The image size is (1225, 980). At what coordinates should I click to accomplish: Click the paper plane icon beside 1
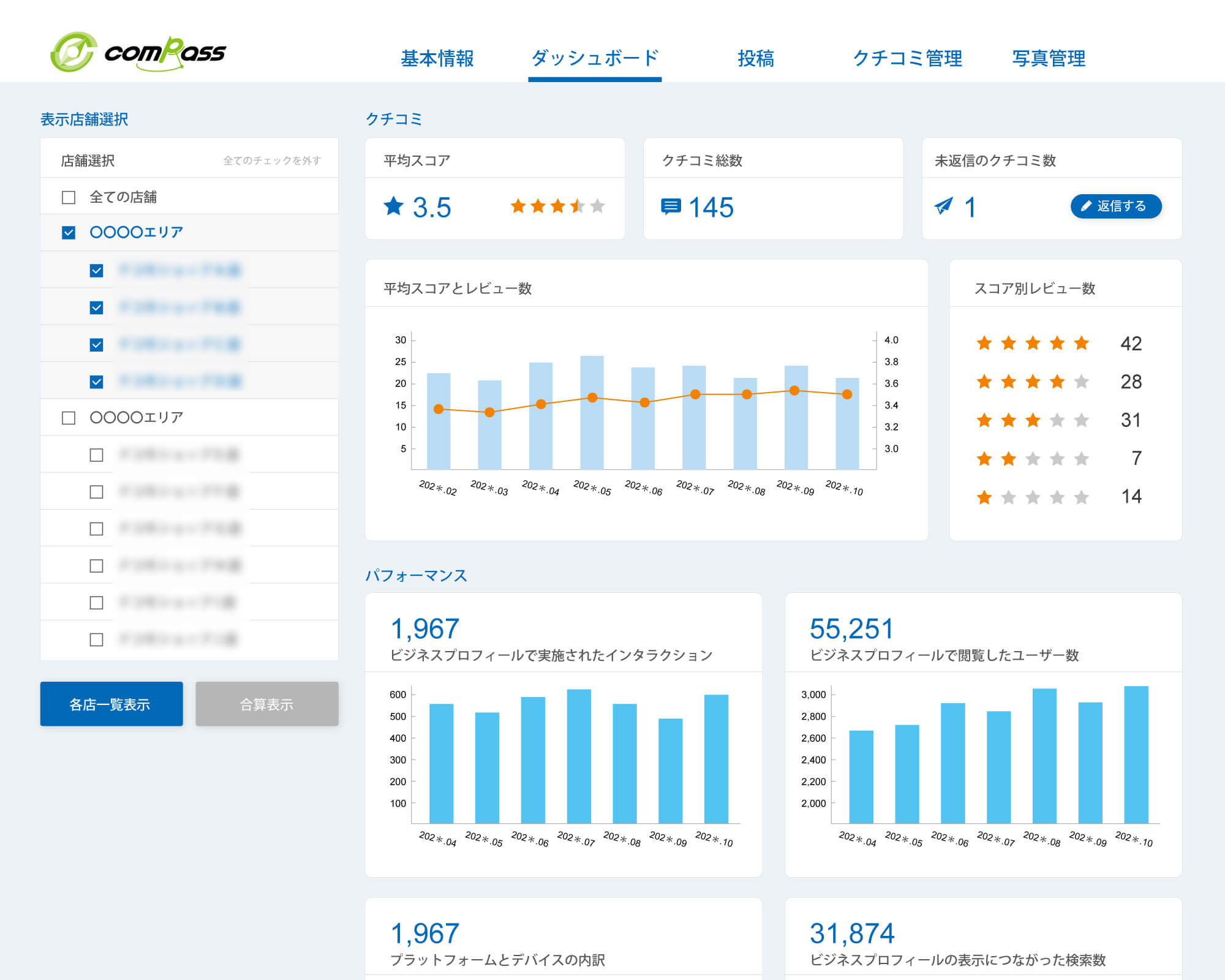[944, 206]
